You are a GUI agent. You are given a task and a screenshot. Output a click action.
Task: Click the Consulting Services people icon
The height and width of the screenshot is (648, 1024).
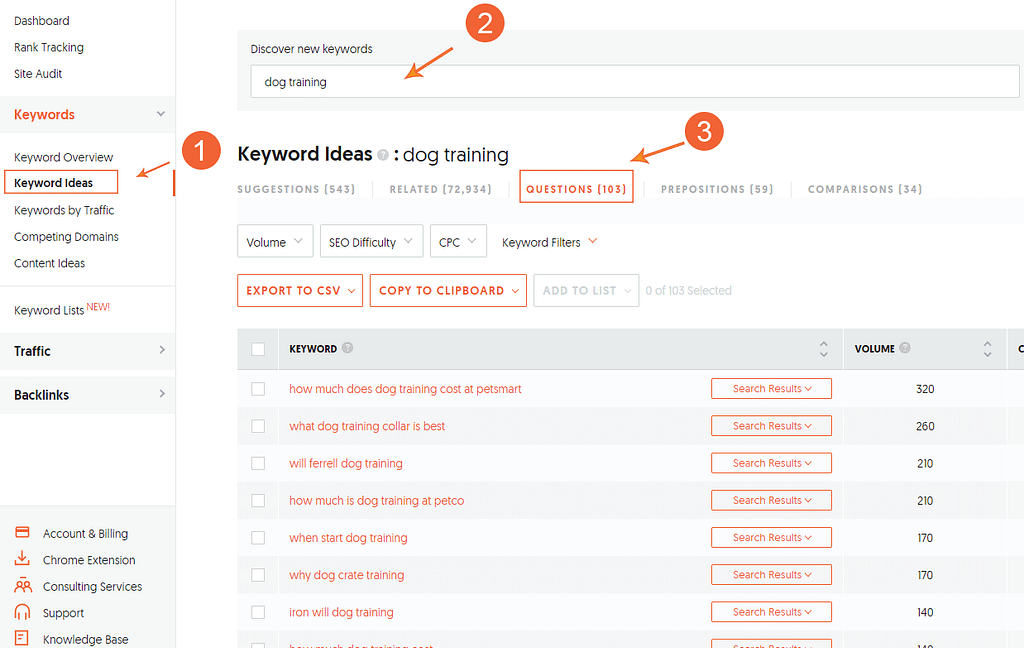click(23, 585)
